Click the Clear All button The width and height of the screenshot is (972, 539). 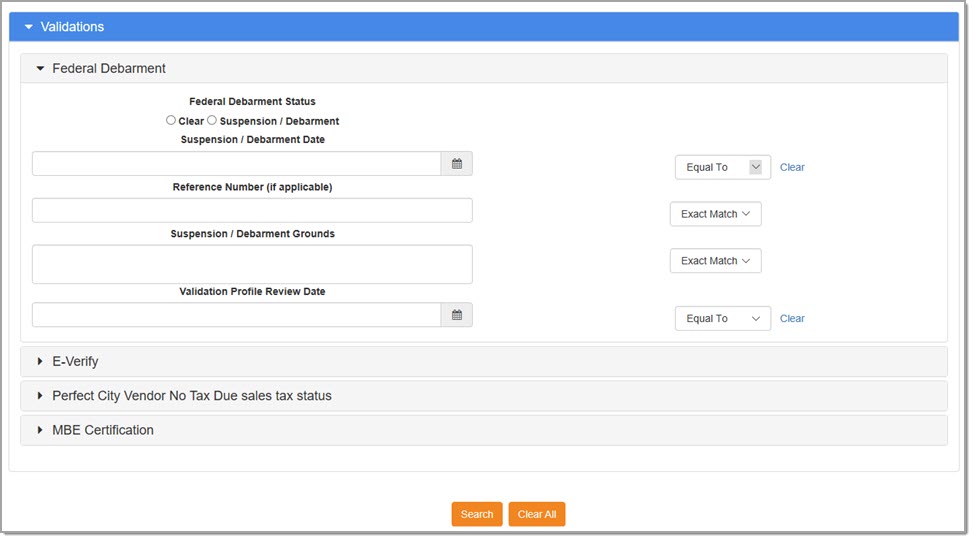click(x=537, y=514)
